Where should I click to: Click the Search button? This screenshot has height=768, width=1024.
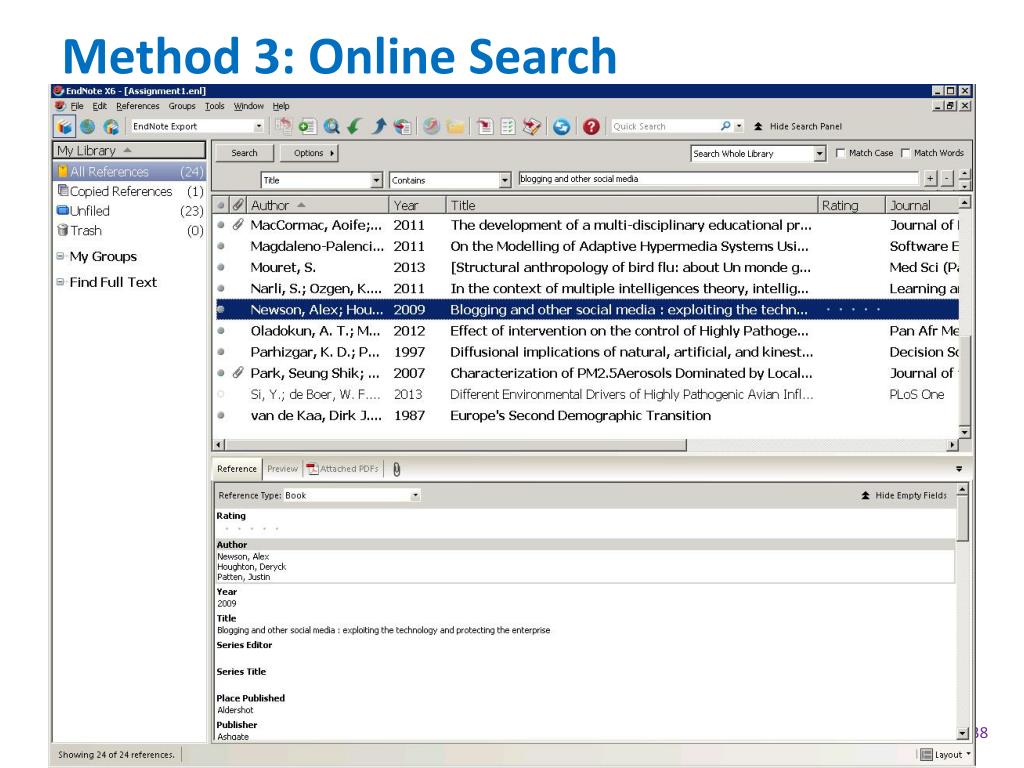coord(244,153)
